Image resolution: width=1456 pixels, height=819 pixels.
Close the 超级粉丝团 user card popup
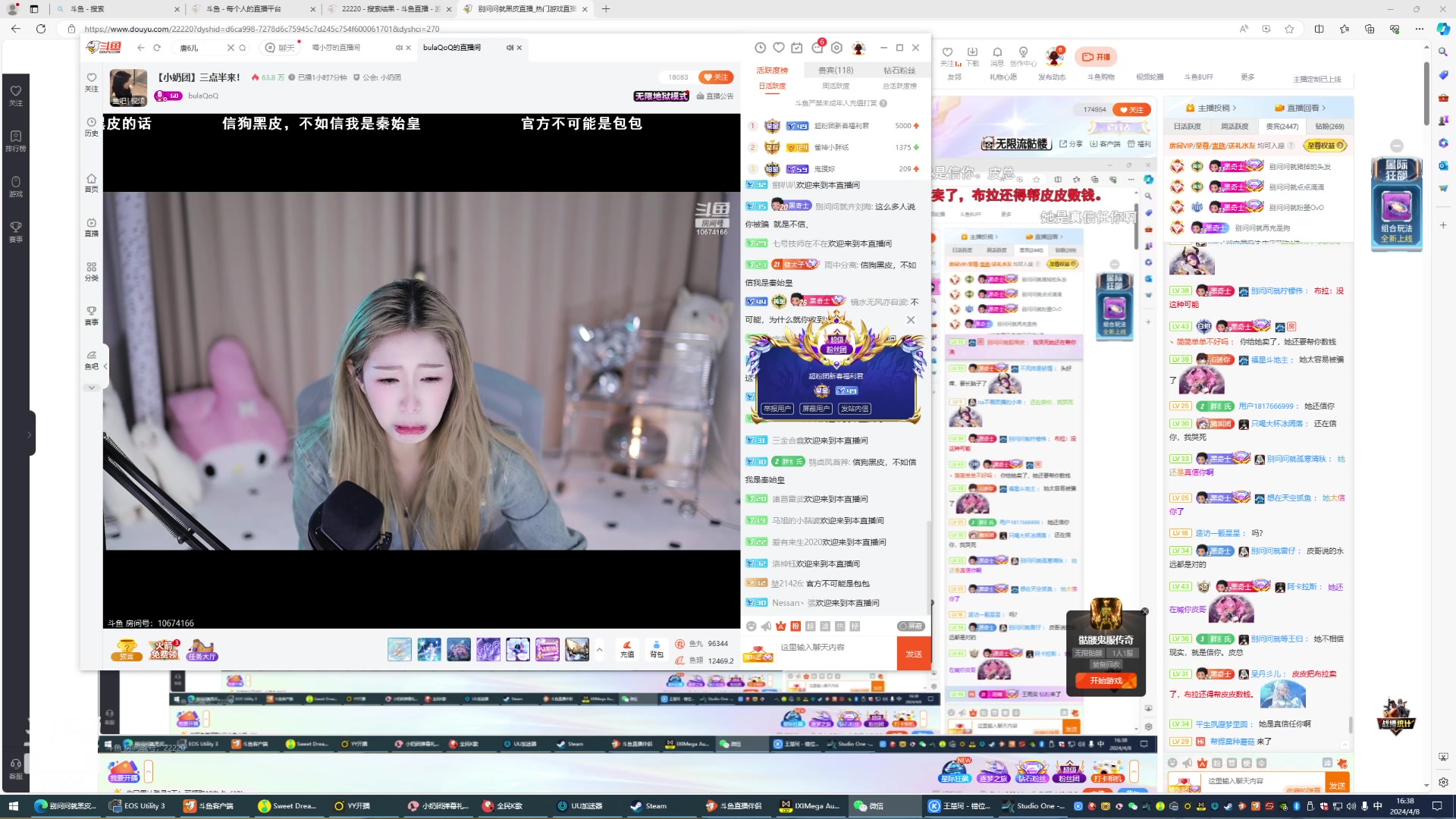click(911, 320)
